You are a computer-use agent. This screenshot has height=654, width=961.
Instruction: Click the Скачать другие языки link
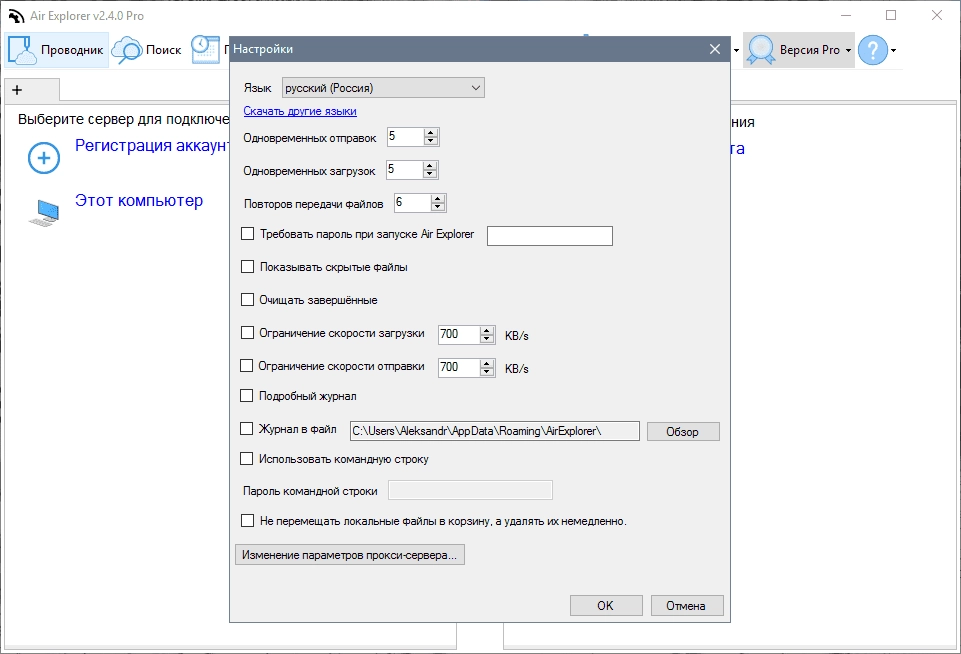click(x=300, y=111)
